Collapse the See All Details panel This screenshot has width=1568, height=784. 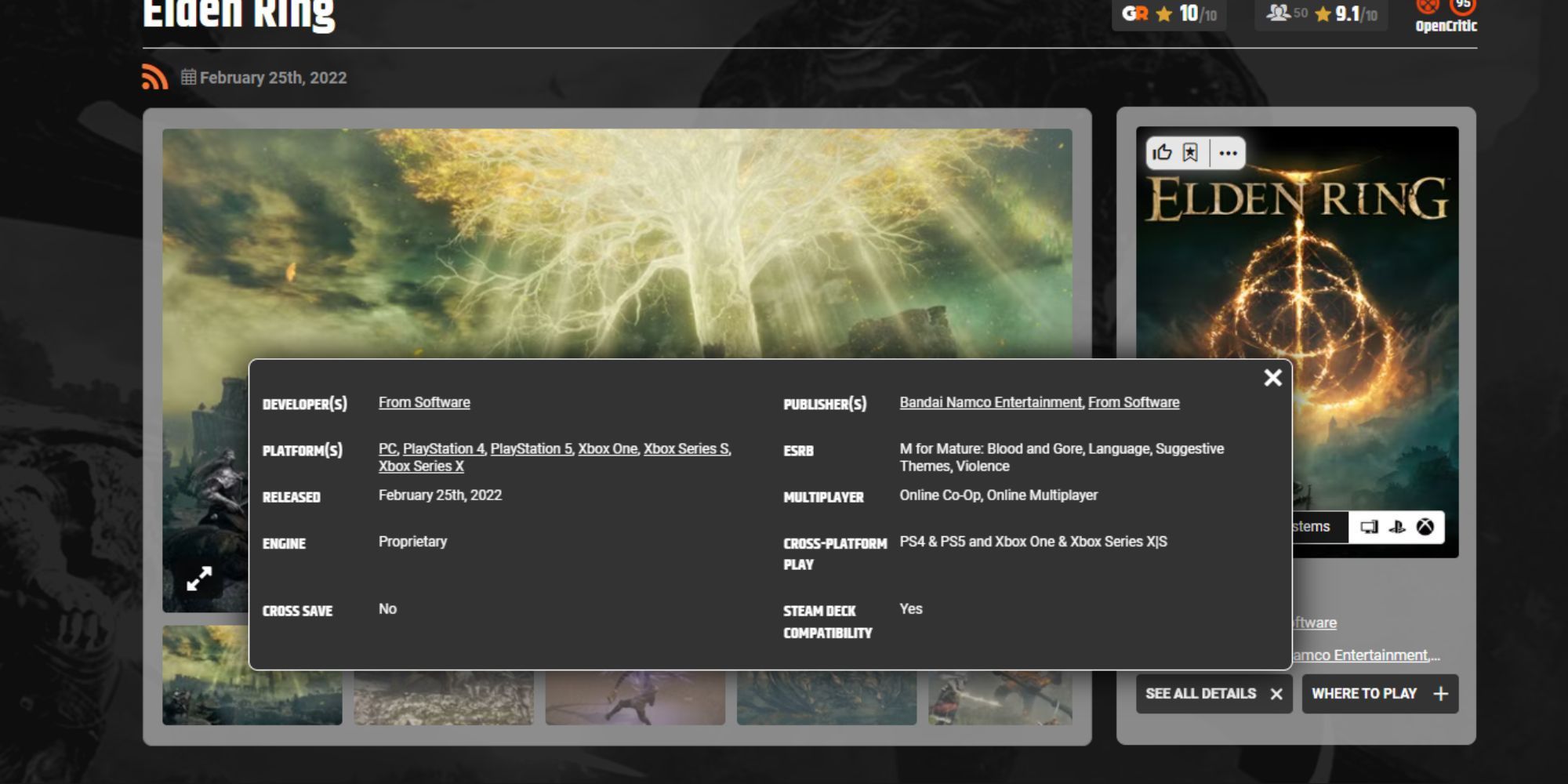1214,694
